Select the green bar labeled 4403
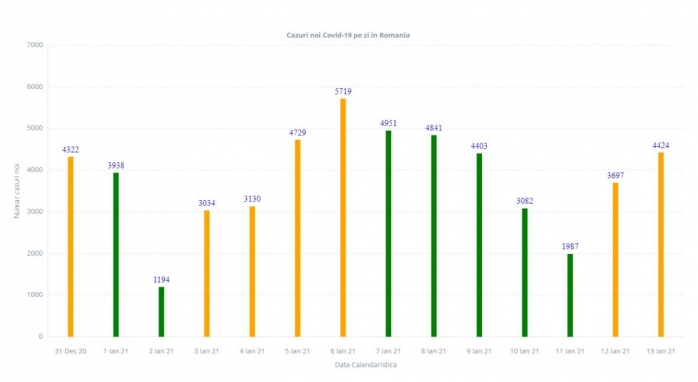This screenshot has height=382, width=698. pyautogui.click(x=479, y=245)
